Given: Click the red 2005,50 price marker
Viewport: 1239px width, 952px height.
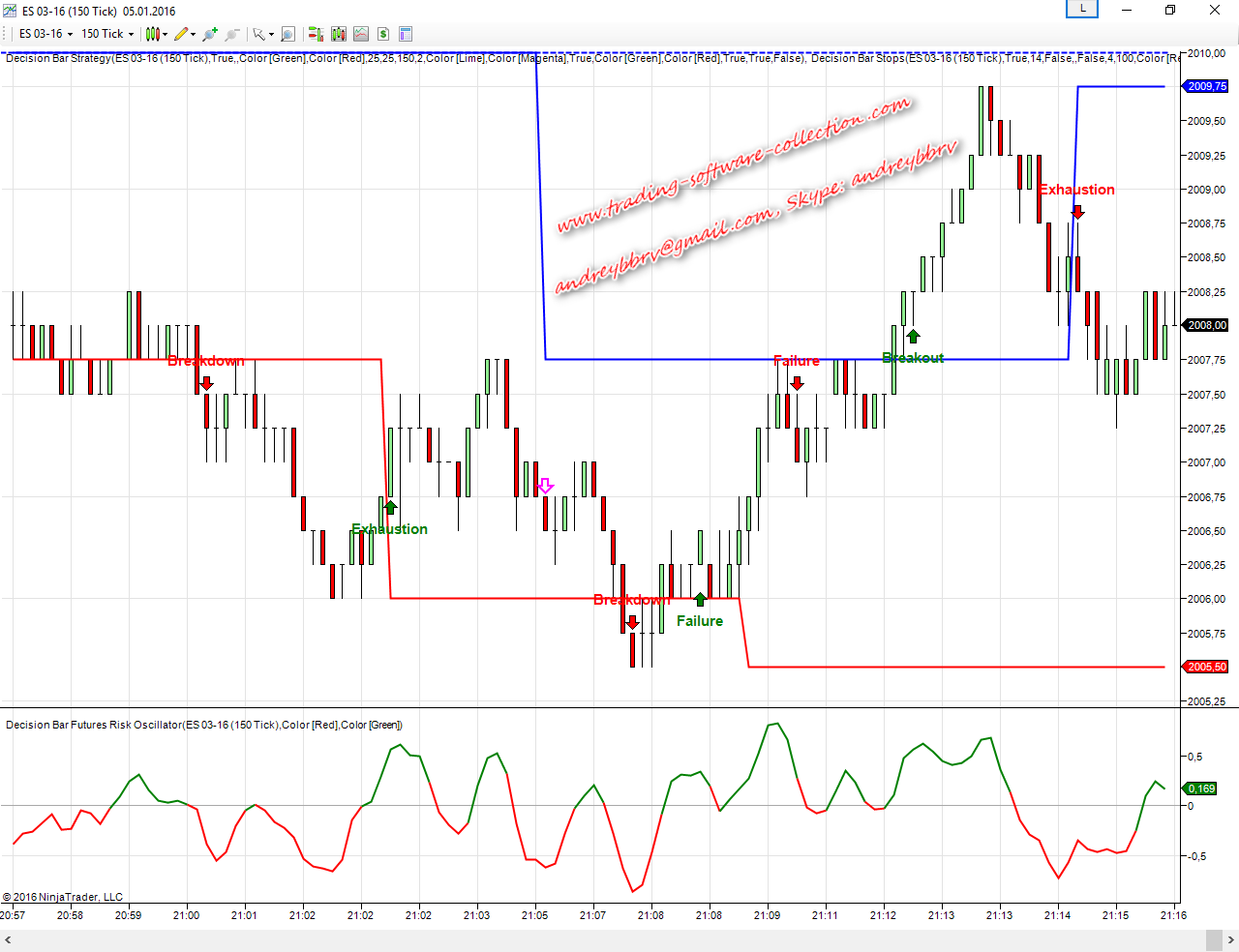Looking at the screenshot, I should point(1206,668).
